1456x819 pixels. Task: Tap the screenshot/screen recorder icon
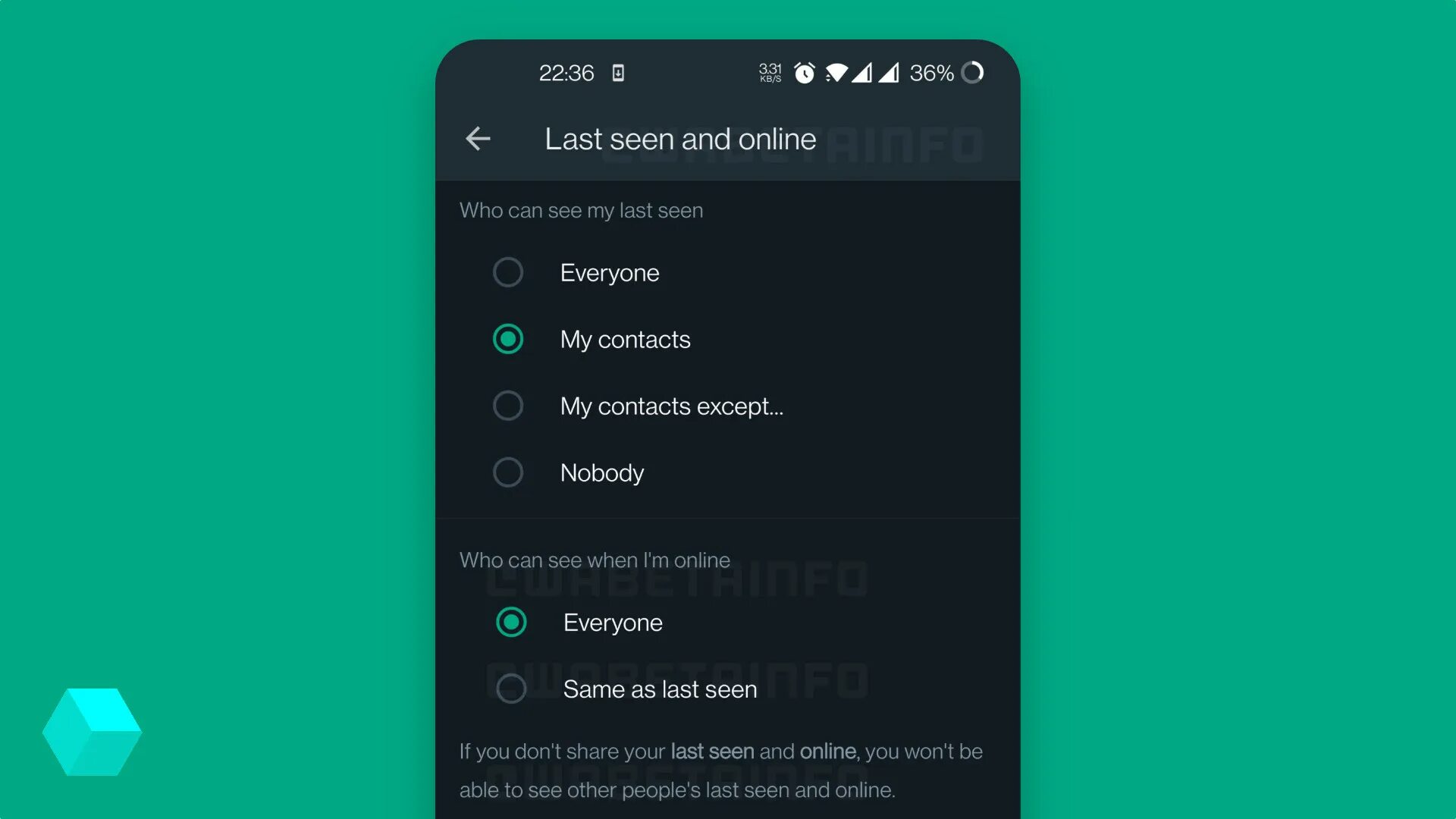click(x=617, y=72)
